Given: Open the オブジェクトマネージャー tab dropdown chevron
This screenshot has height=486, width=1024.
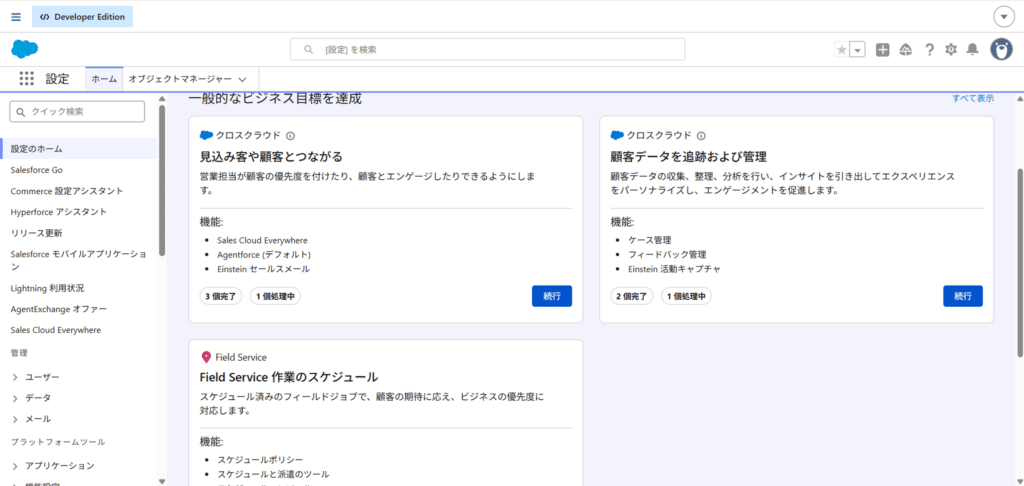Looking at the screenshot, I should pyautogui.click(x=242, y=80).
